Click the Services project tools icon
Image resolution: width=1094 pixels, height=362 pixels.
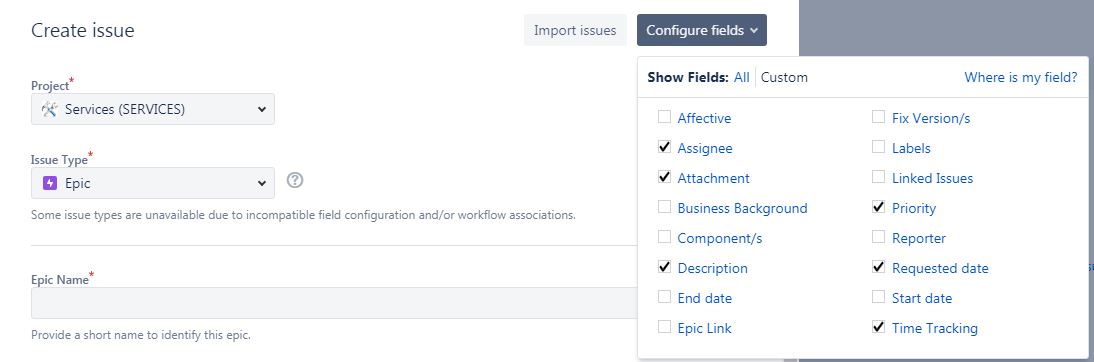(49, 110)
